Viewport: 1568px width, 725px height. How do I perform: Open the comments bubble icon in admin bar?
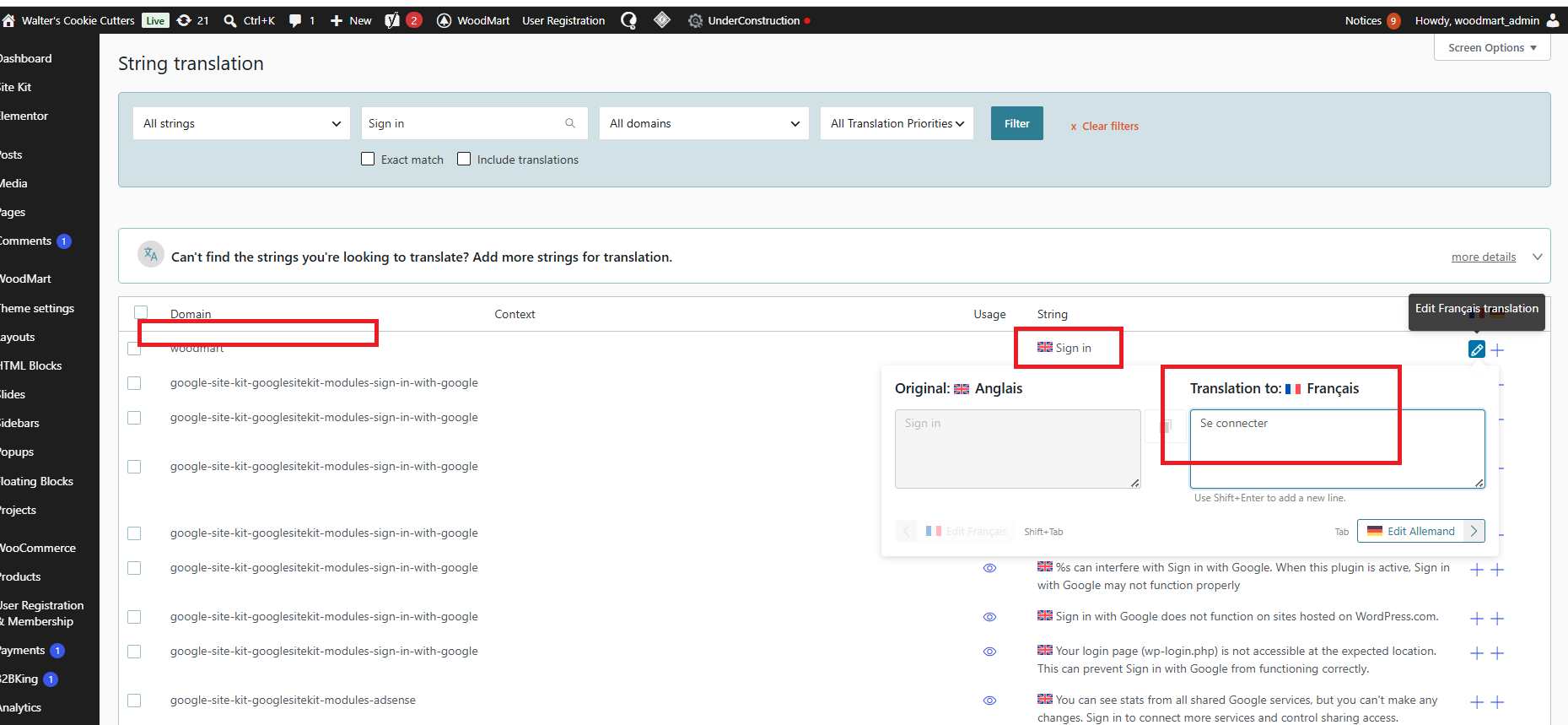[295, 20]
